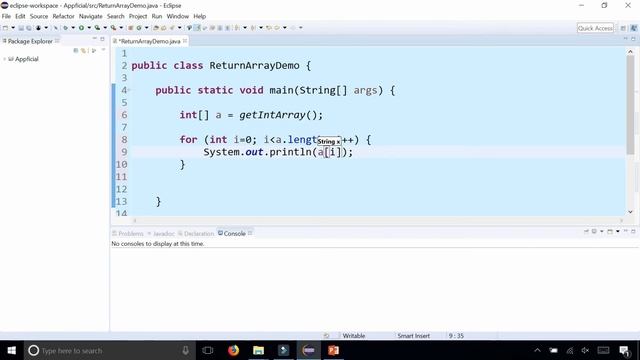640x360 pixels.
Task: Open the Open Console dropdown arrow
Action: click(x=618, y=231)
